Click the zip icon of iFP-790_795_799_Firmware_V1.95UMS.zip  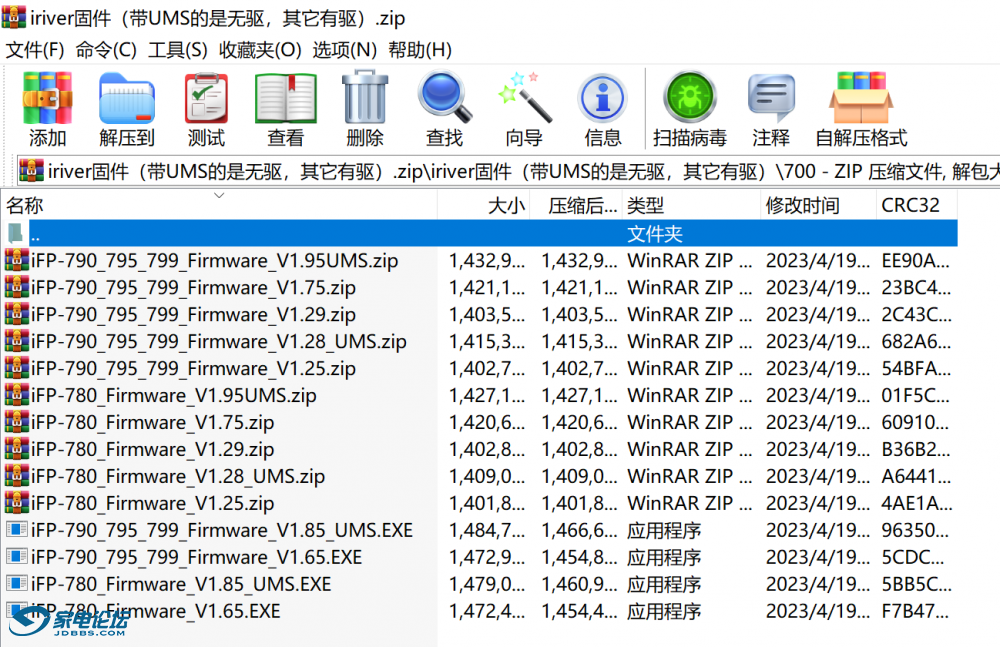click(x=17, y=260)
